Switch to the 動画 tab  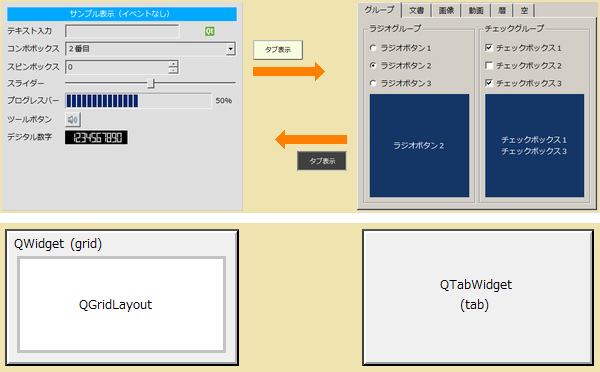(x=476, y=11)
